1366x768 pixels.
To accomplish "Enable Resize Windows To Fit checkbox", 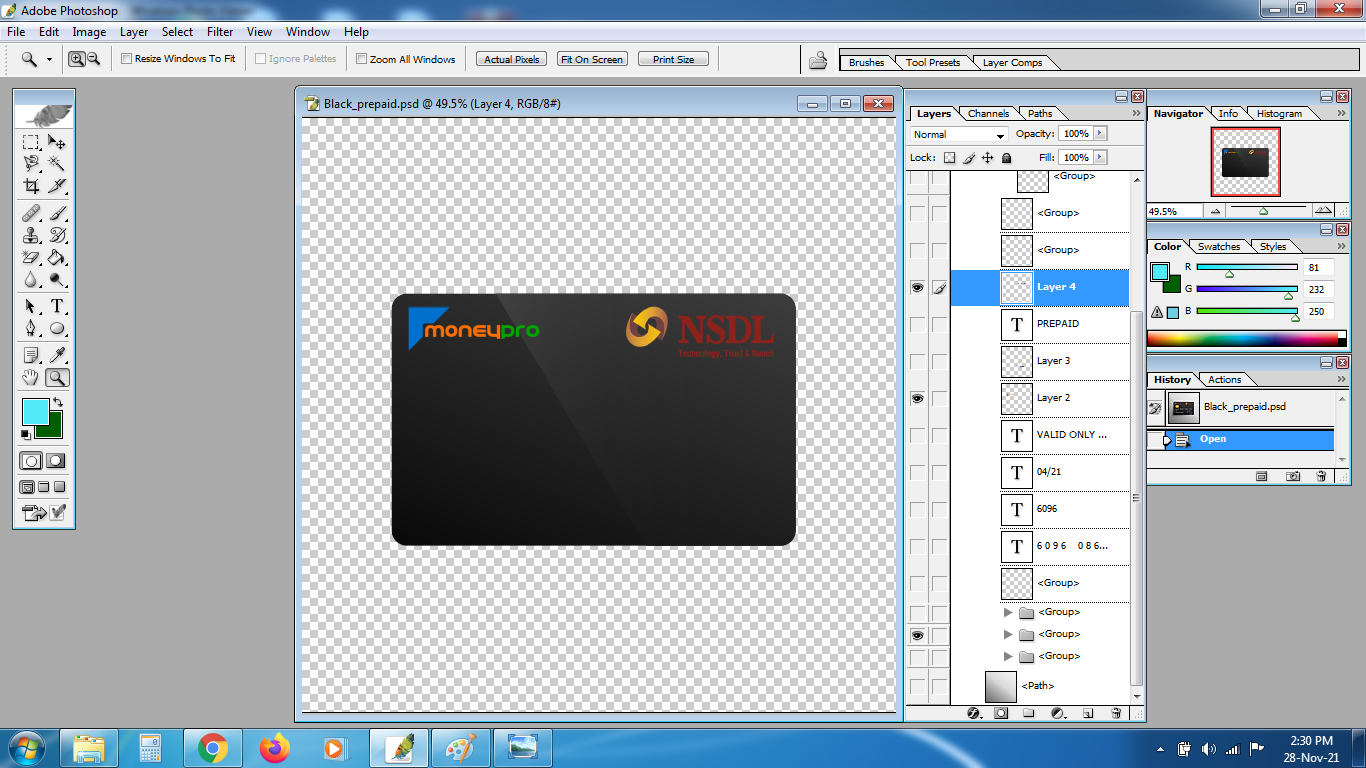I will (126, 59).
